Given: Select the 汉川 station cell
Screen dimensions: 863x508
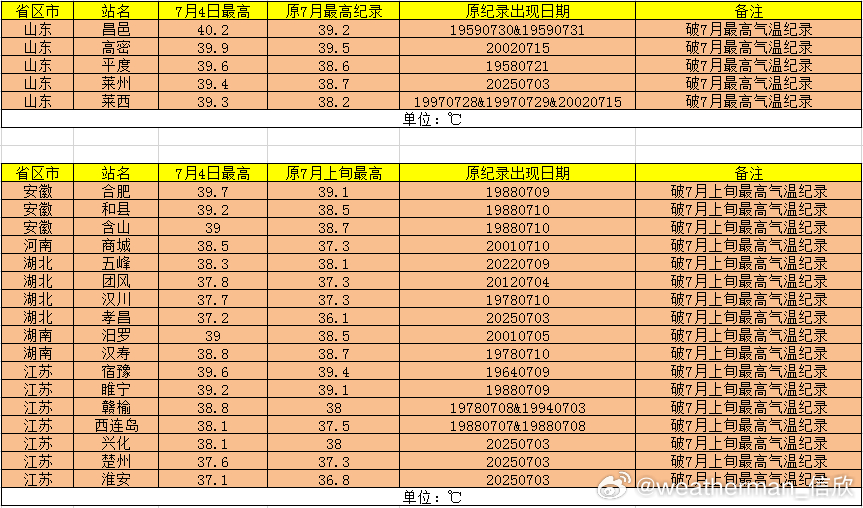Looking at the screenshot, I should click(116, 299).
